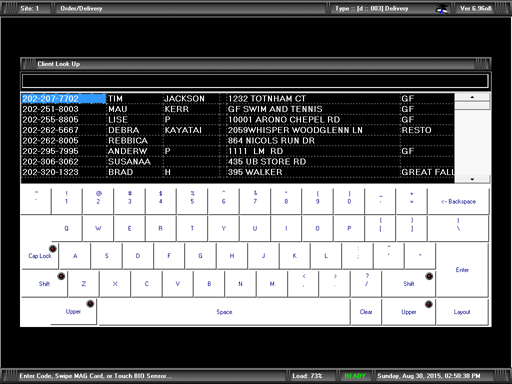This screenshot has width=512, height=384.
Task: Click the date and time in status bar
Action: (x=429, y=376)
